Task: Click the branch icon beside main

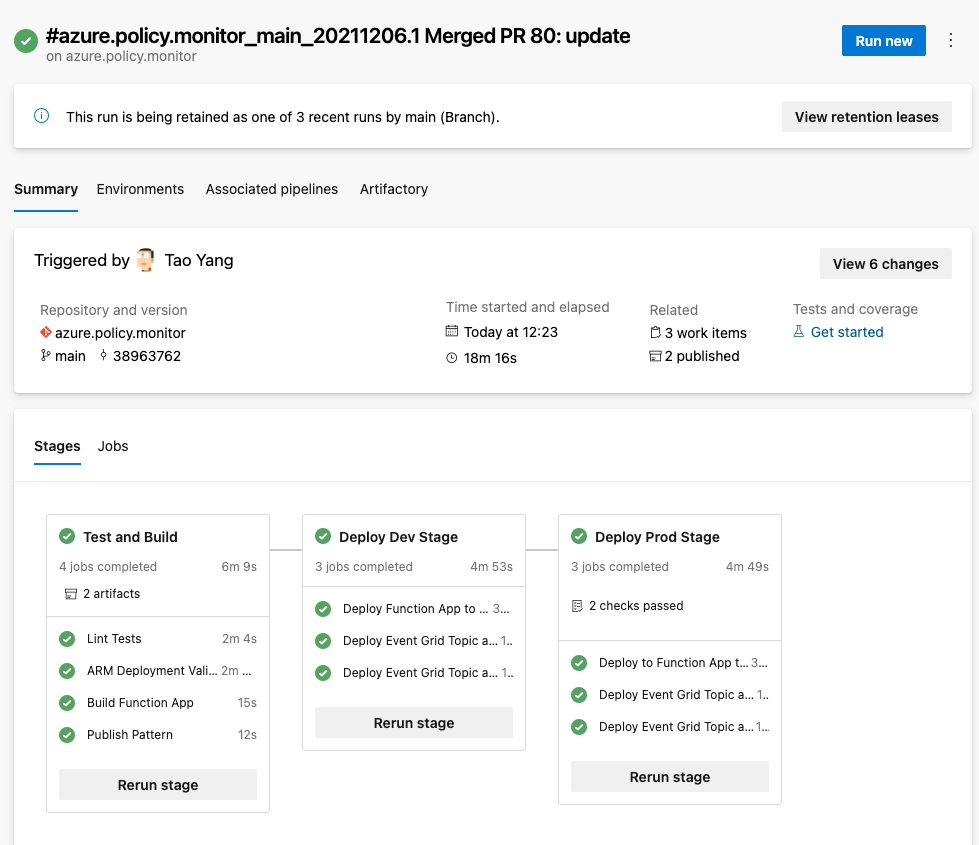Action: pyautogui.click(x=46, y=355)
